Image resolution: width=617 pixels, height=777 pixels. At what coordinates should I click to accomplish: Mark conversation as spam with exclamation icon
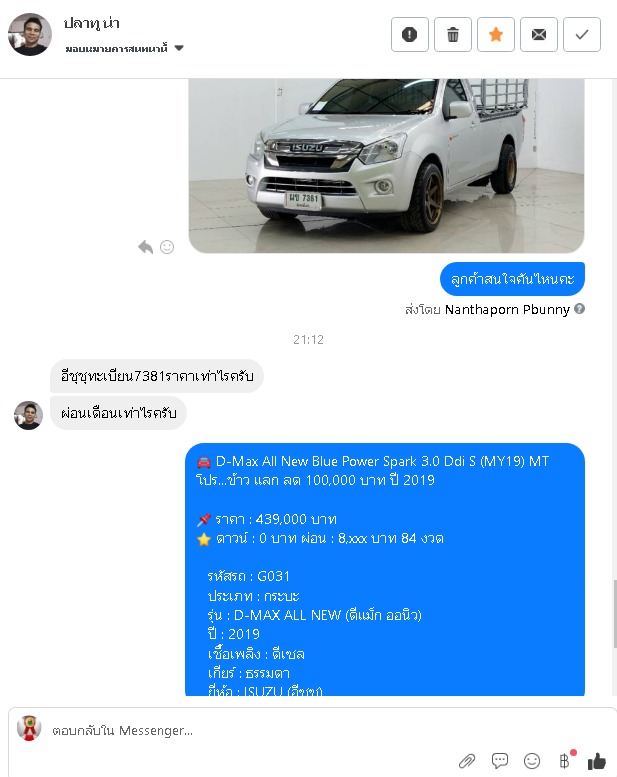[x=409, y=35]
